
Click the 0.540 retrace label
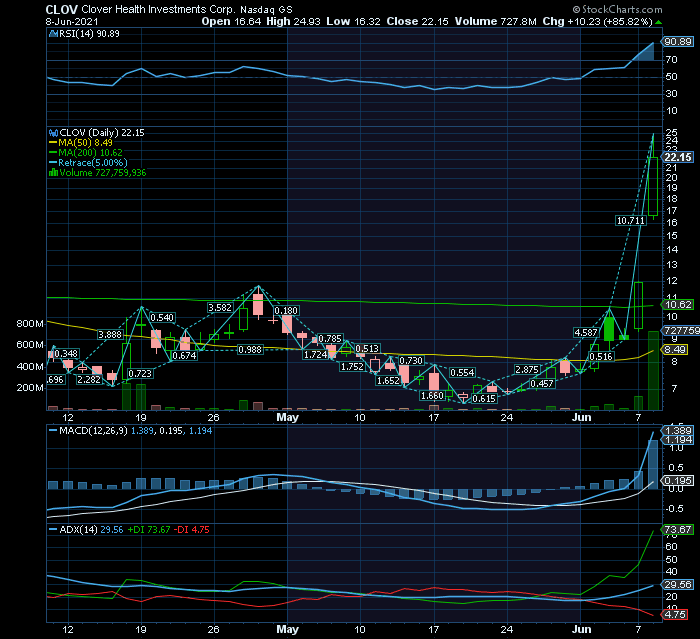pyautogui.click(x=162, y=317)
